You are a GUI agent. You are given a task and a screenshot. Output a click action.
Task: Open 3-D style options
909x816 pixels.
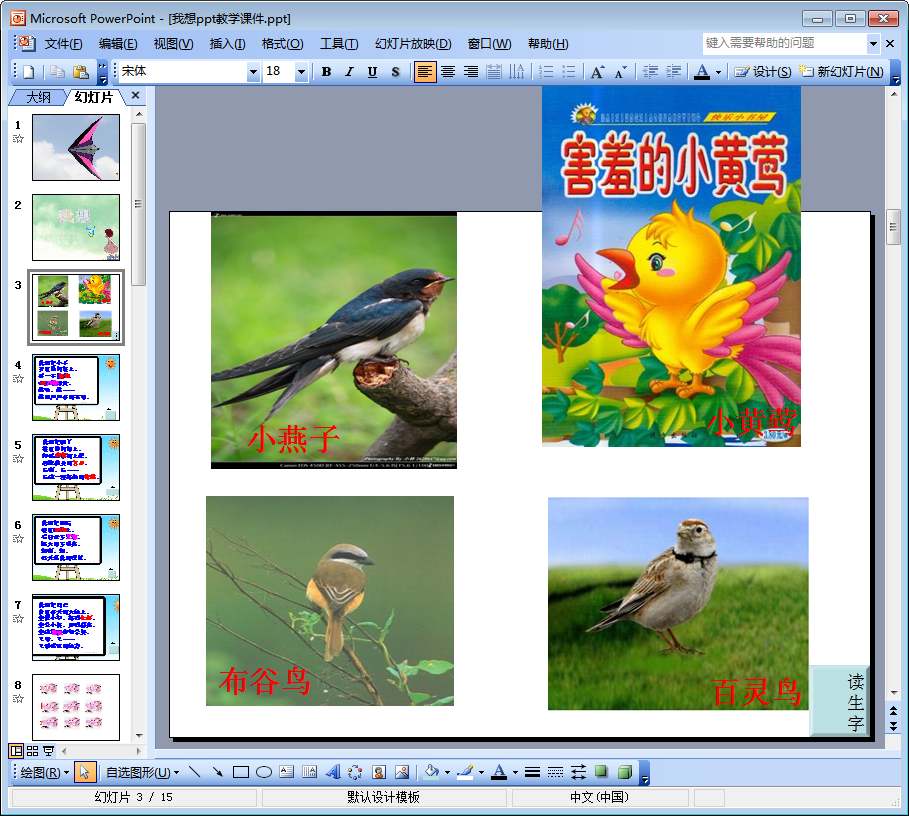(625, 772)
